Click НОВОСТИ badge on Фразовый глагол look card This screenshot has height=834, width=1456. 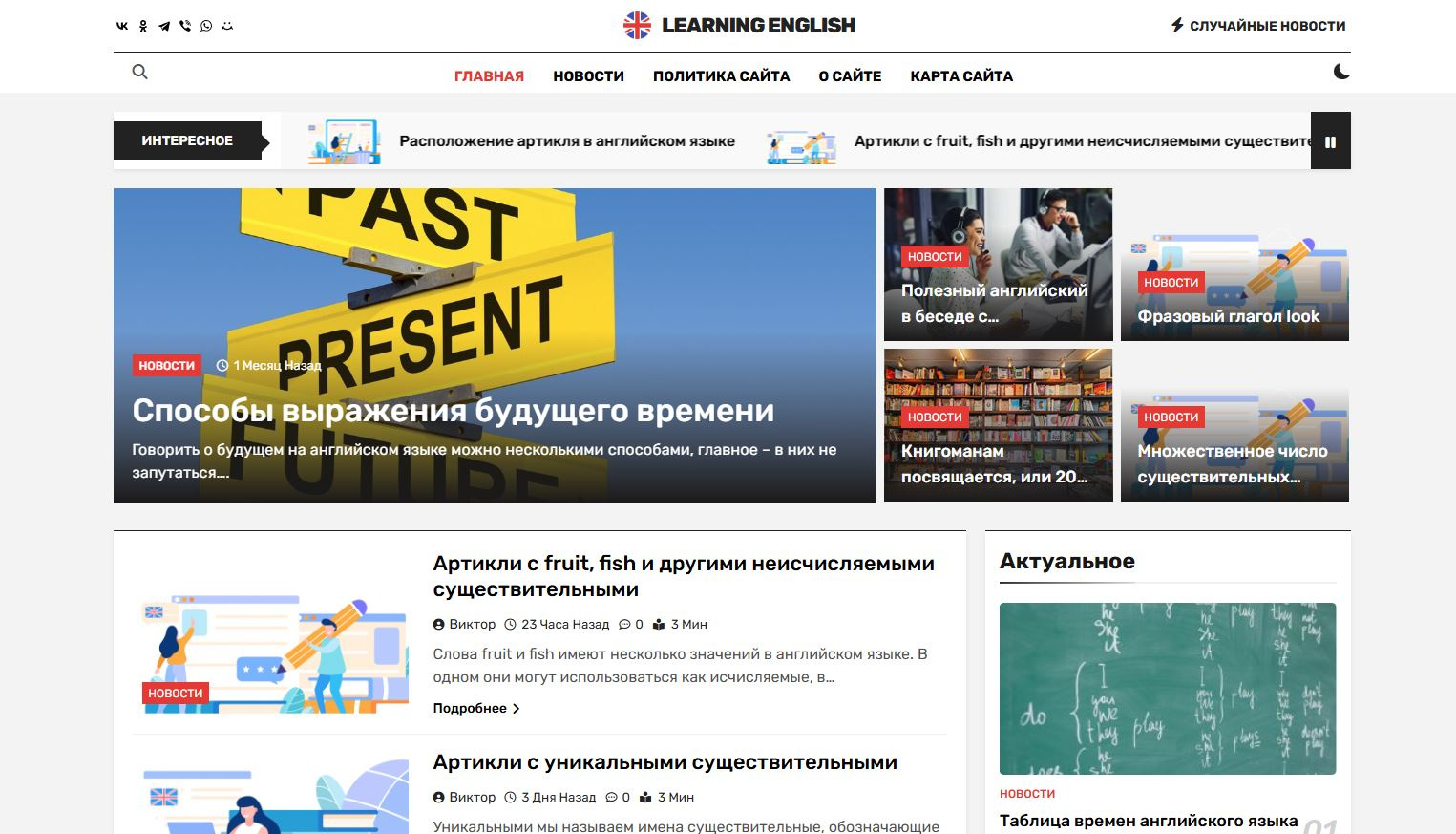[1171, 283]
